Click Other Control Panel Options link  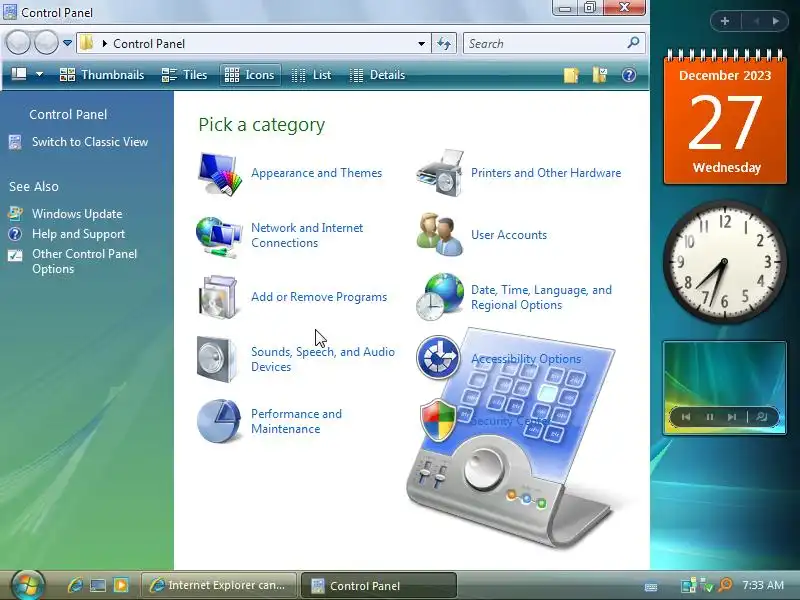pos(84,261)
